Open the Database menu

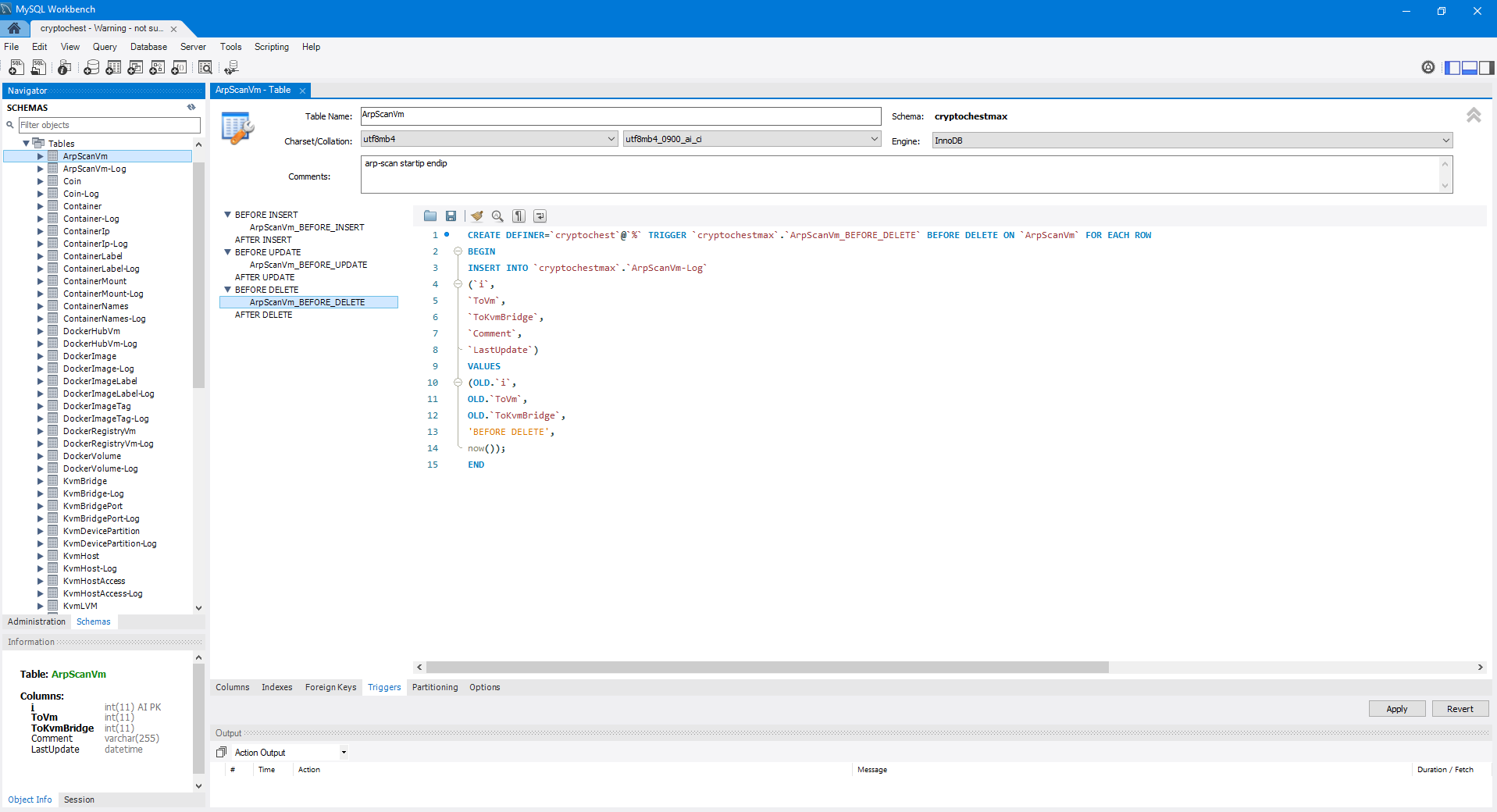coord(148,47)
